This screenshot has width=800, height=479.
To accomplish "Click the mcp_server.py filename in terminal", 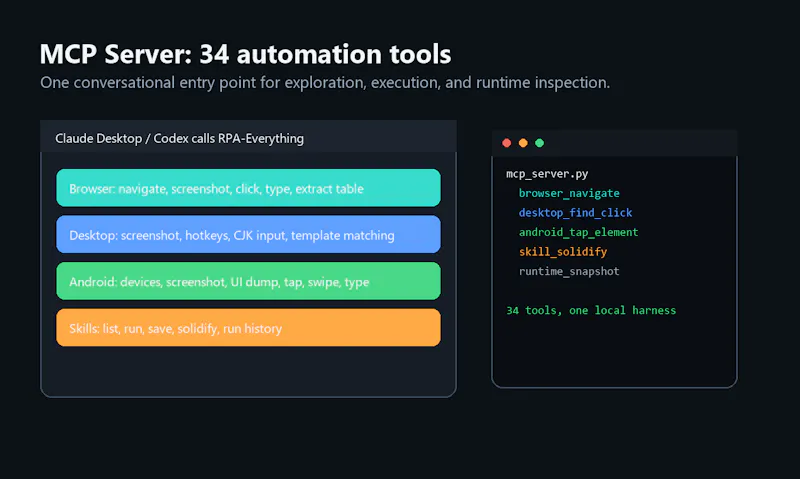I will (547, 174).
